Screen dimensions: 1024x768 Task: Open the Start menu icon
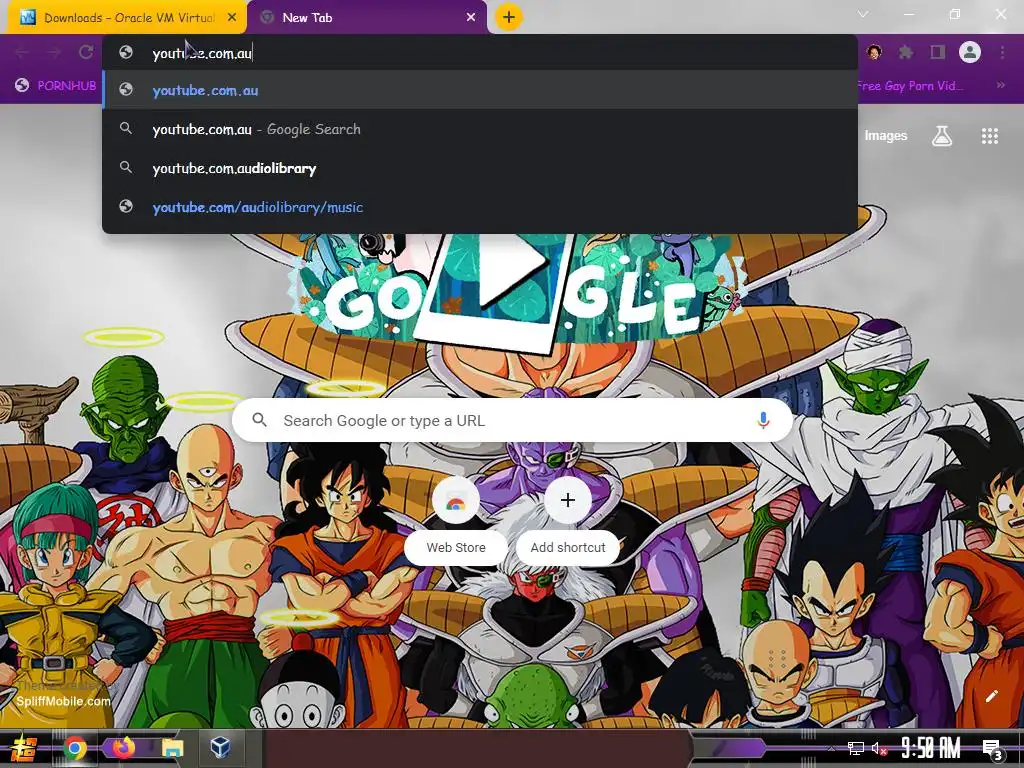[23, 748]
